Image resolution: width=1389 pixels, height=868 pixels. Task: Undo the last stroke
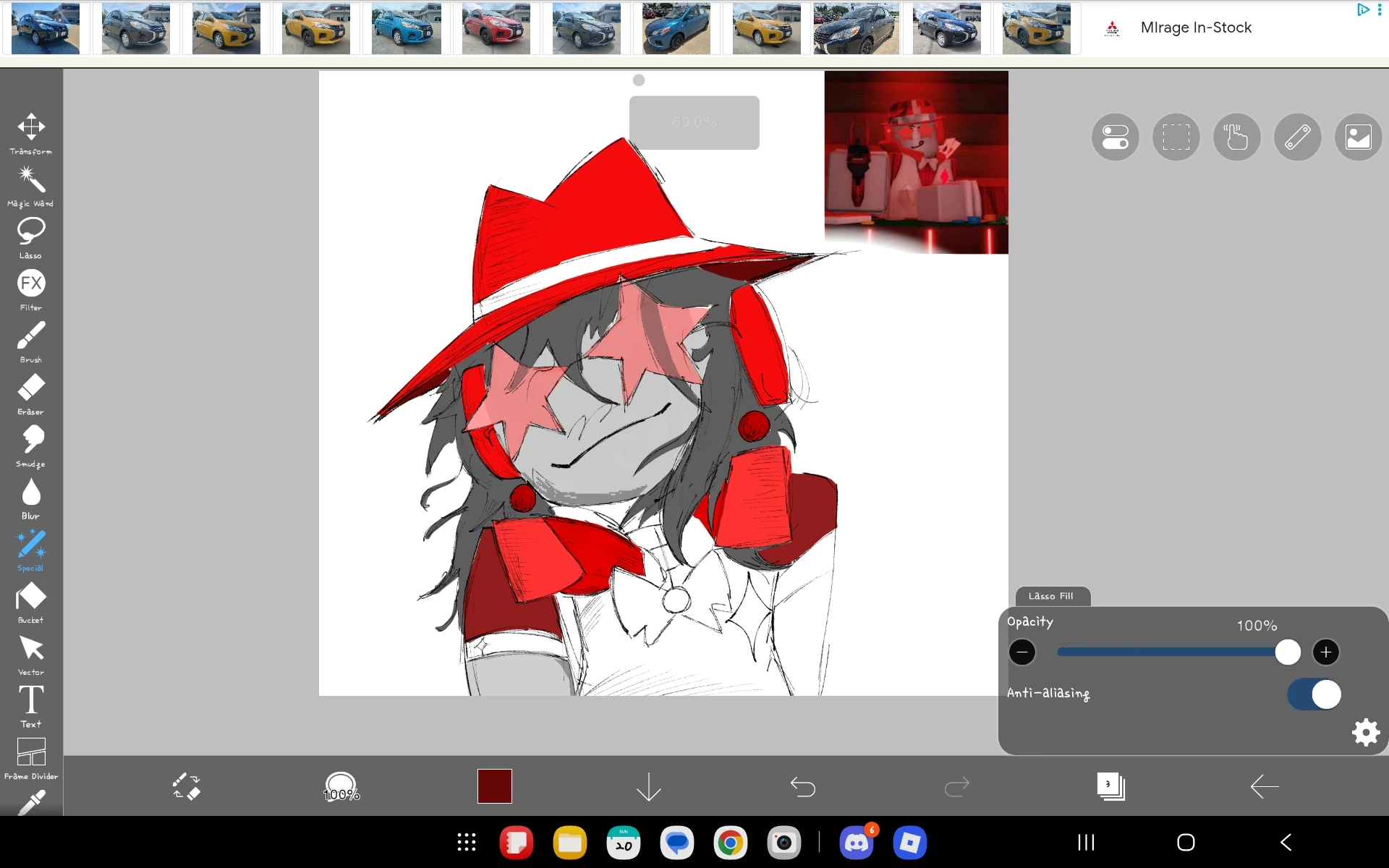coord(803,786)
